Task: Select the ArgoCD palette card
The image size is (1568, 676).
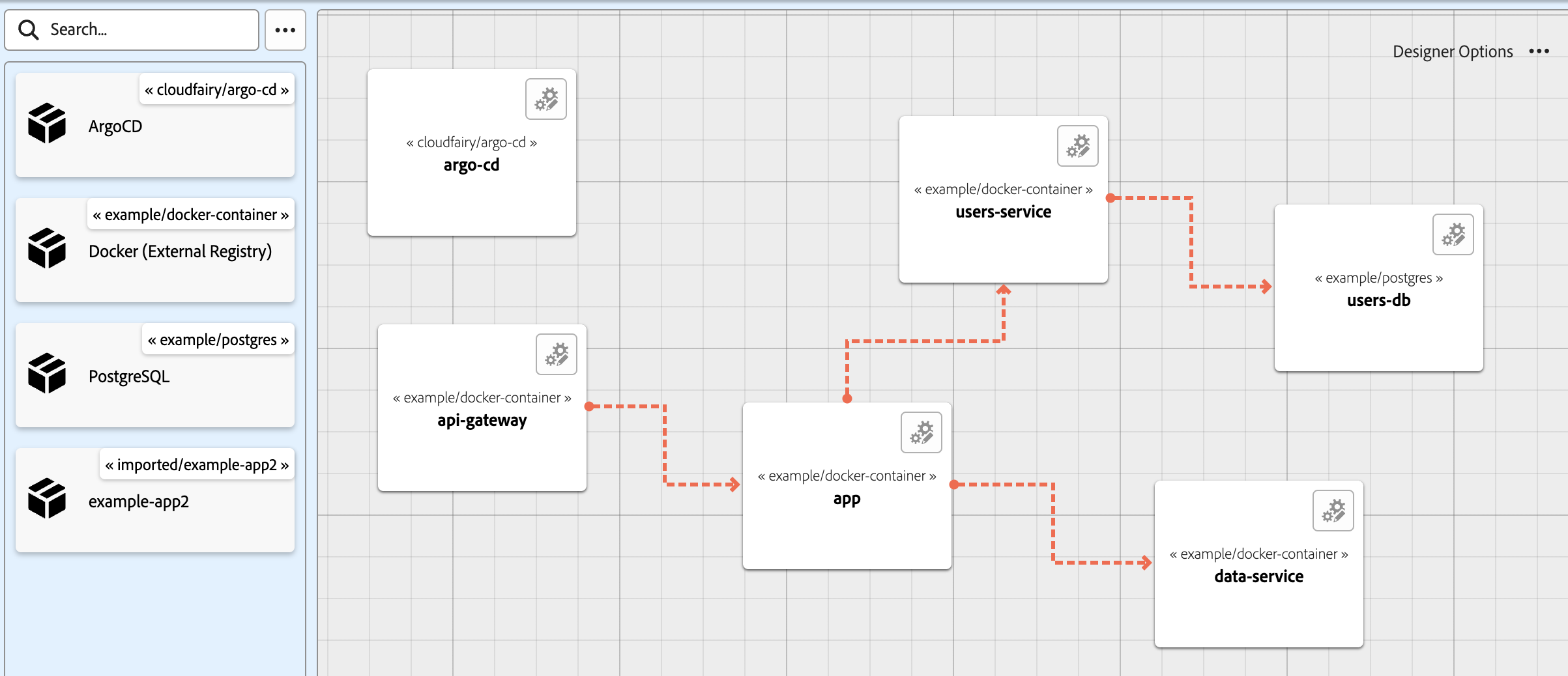Action: (155, 125)
